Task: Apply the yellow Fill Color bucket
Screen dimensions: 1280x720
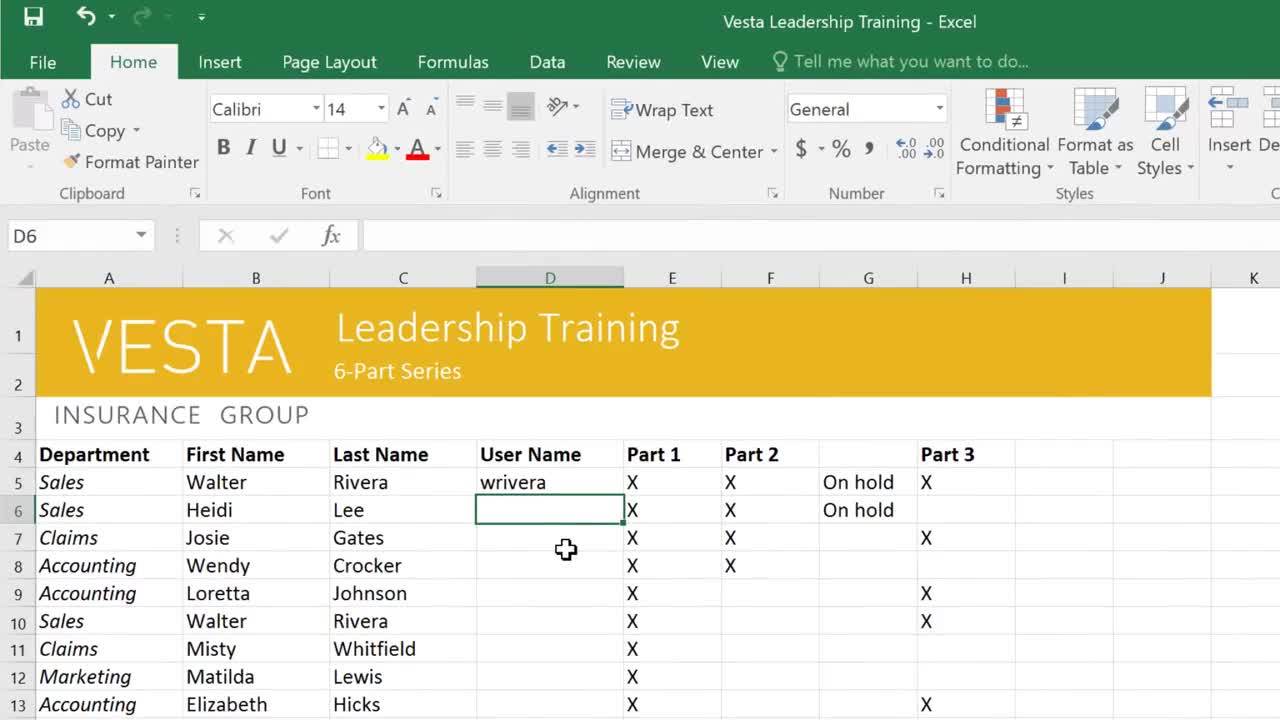Action: (x=377, y=149)
